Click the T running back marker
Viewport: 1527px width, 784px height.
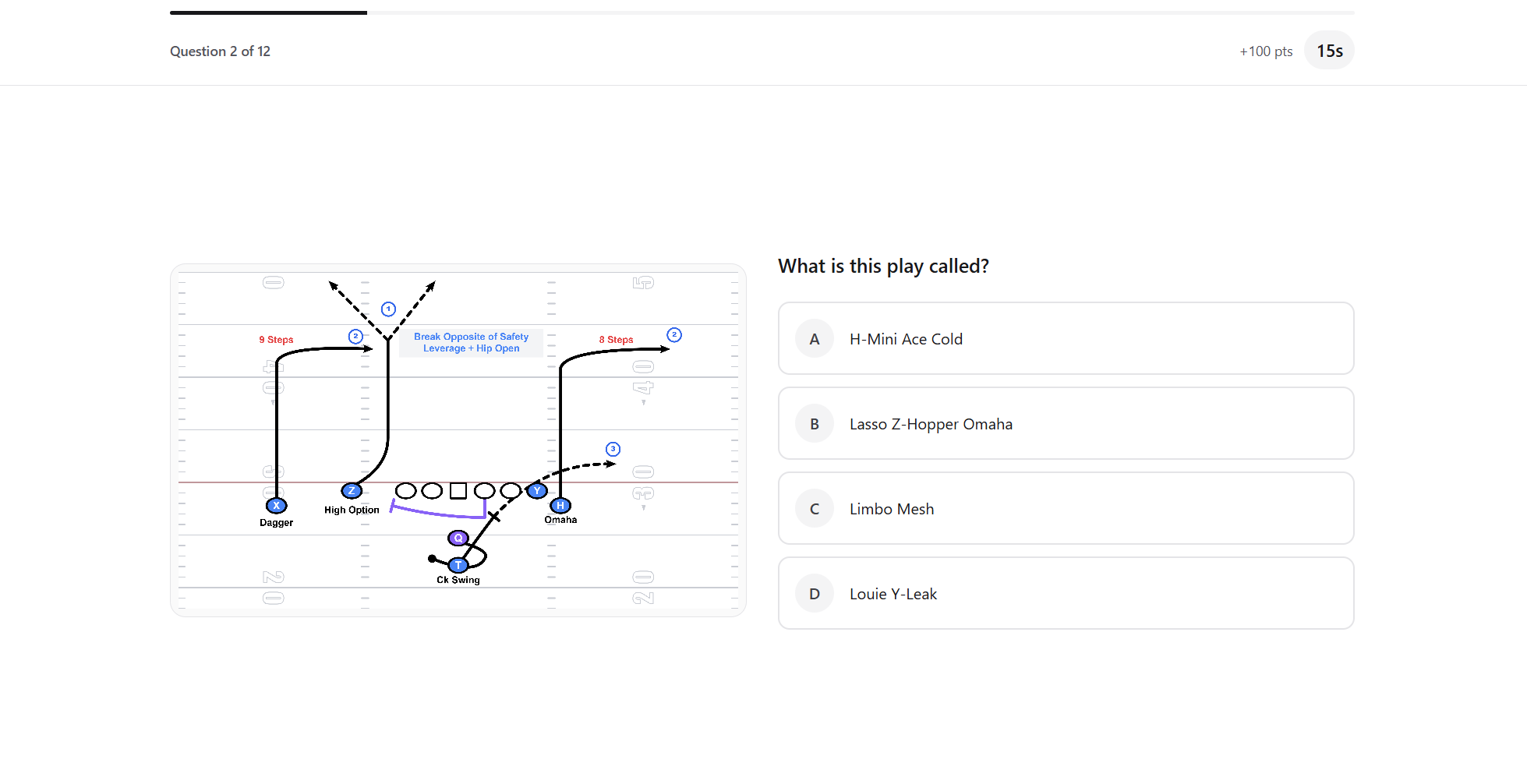coord(458,565)
